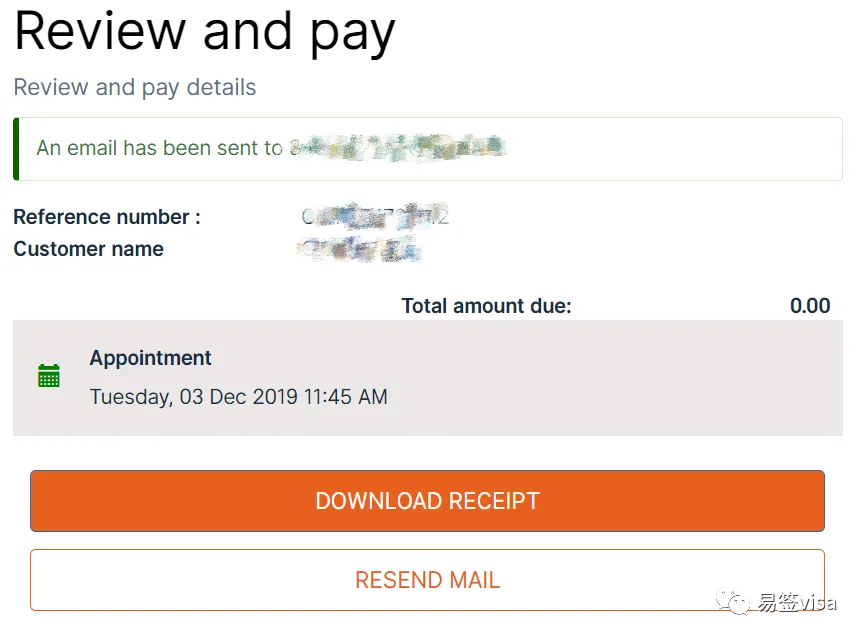Click the 'Tuesday, 03 Dec 2019 11:45 AM' date
The height and width of the screenshot is (640, 865).
pos(238,397)
